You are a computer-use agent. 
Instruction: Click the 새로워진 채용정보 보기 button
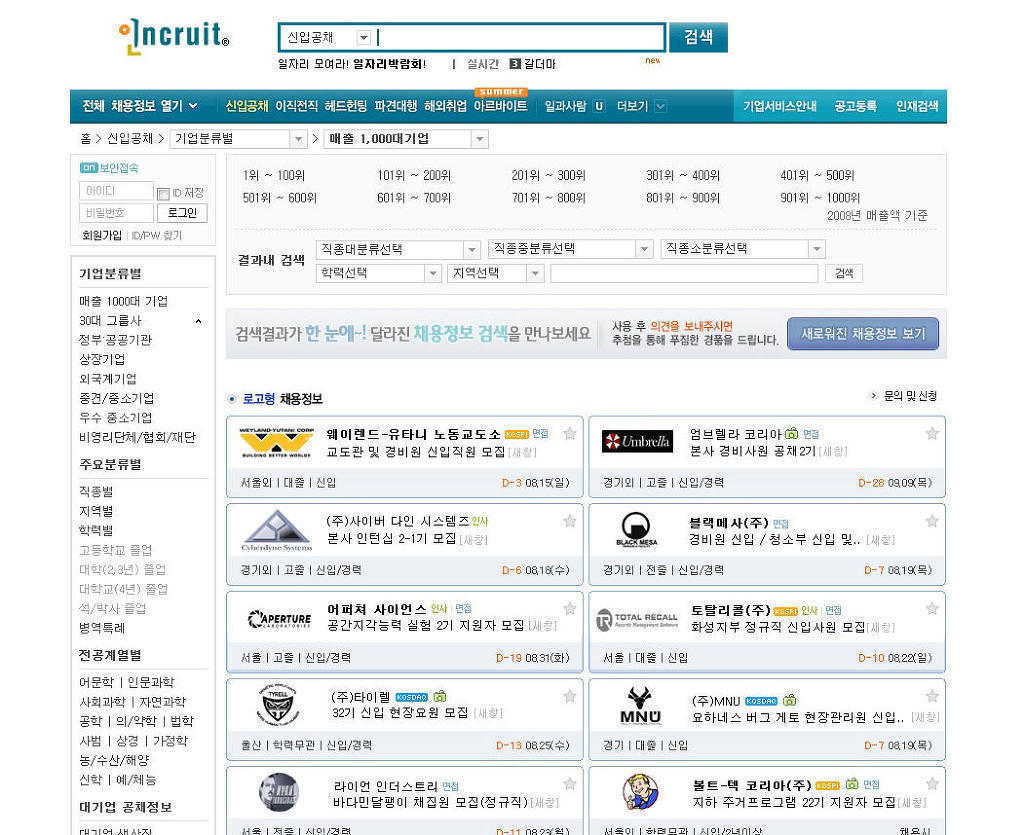point(863,334)
